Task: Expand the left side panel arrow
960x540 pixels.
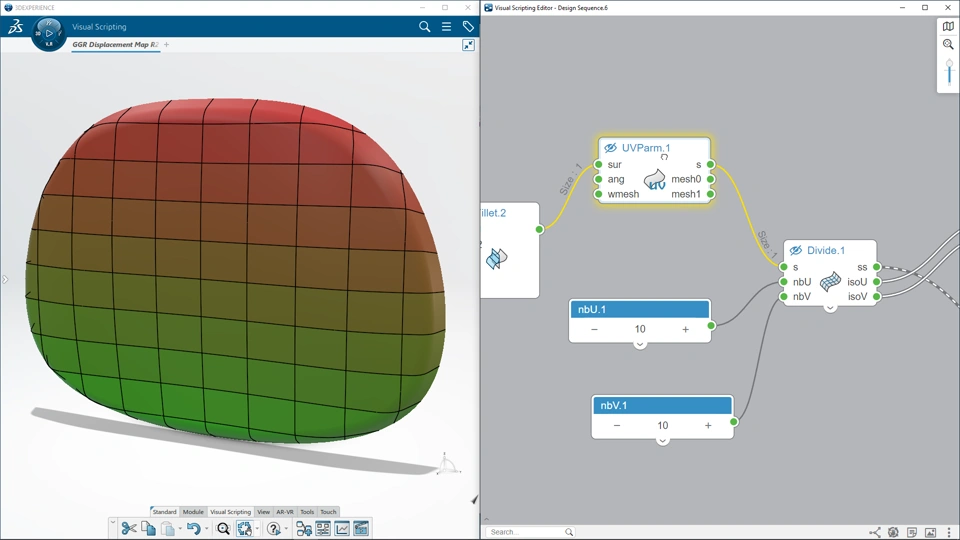Action: coord(5,280)
